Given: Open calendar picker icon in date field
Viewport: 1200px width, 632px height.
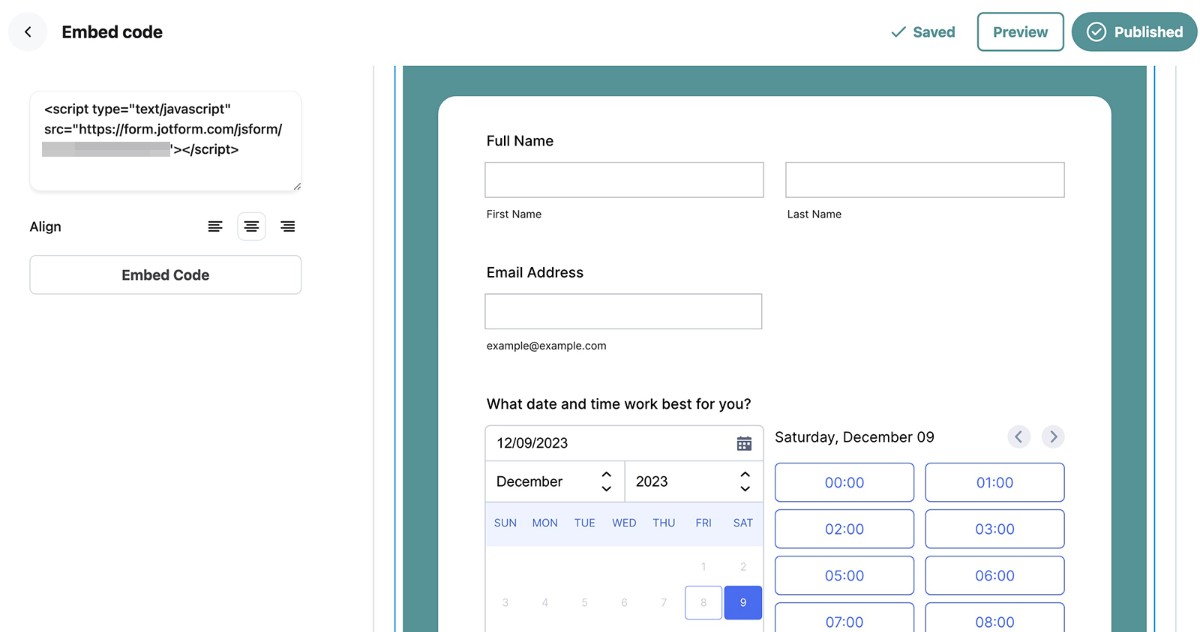Looking at the screenshot, I should point(744,443).
